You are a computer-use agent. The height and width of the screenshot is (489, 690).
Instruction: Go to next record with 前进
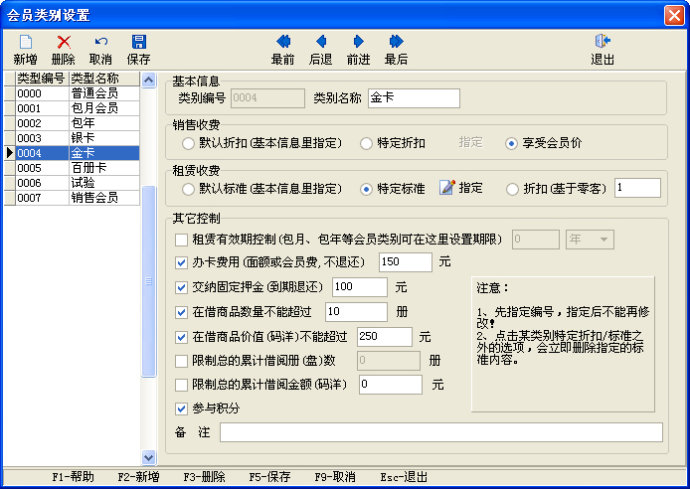tap(358, 42)
